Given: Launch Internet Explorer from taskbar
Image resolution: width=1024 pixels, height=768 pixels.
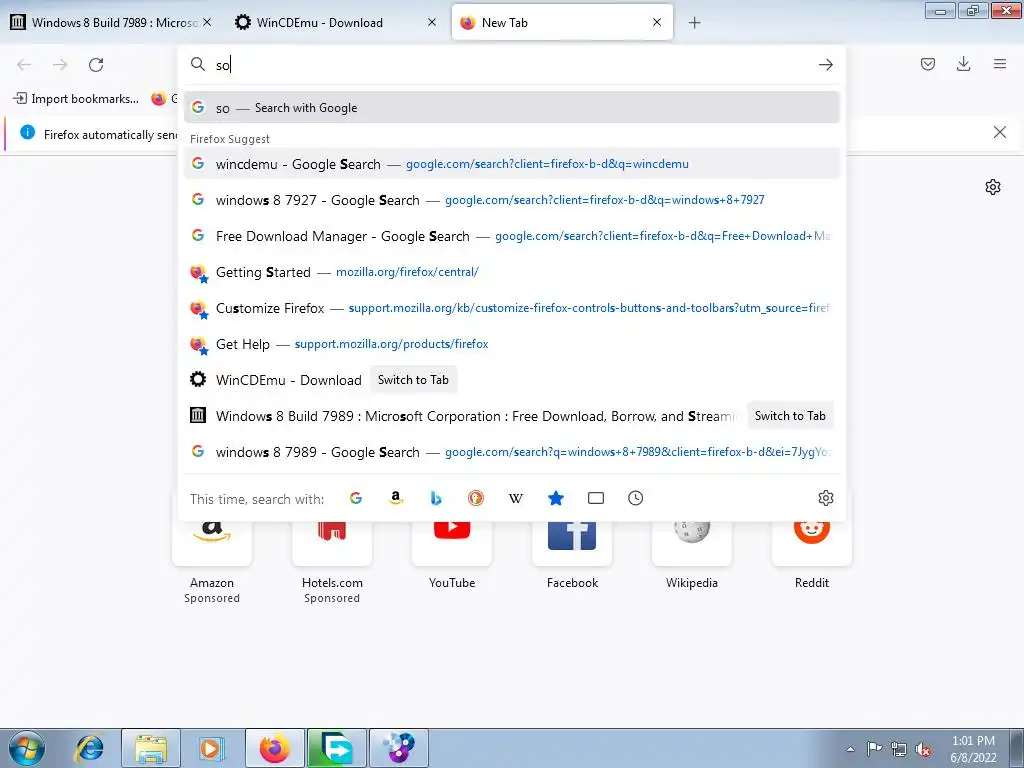Looking at the screenshot, I should (90, 748).
